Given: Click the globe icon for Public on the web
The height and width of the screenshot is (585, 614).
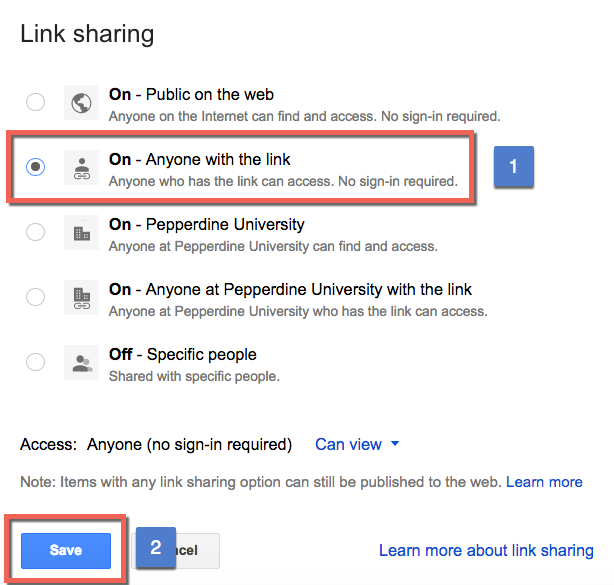Looking at the screenshot, I should [x=81, y=103].
